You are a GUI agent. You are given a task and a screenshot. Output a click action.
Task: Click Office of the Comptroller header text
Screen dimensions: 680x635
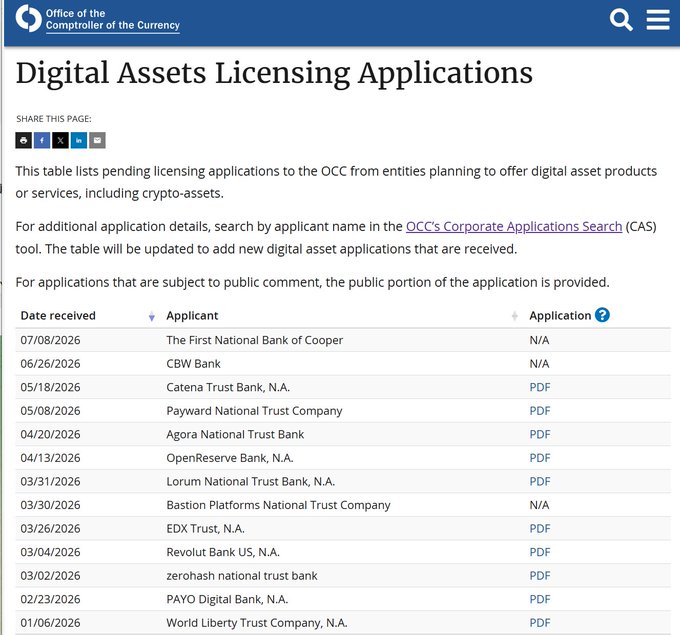pyautogui.click(x=113, y=19)
